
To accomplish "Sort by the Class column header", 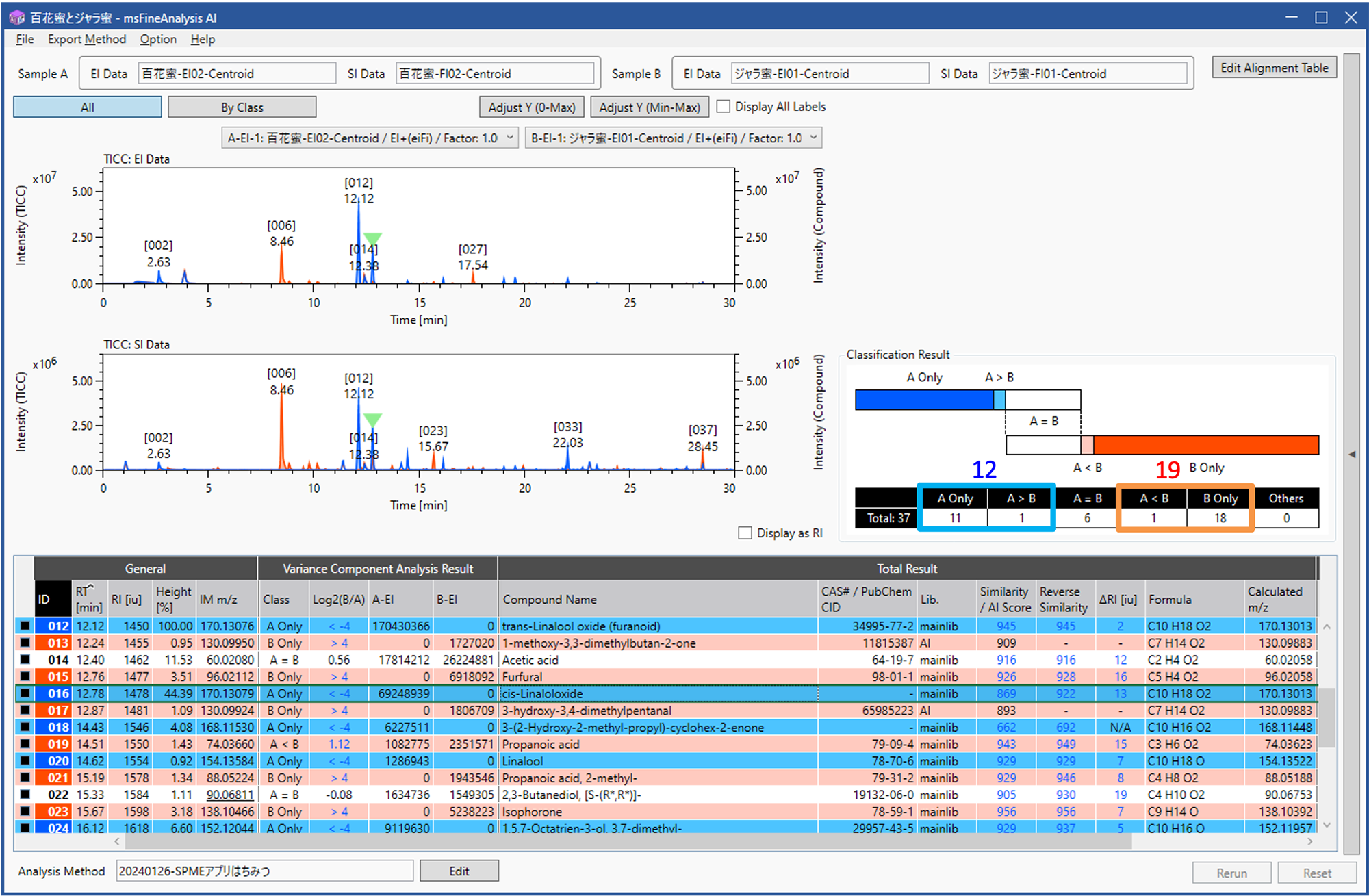I will 283,599.
